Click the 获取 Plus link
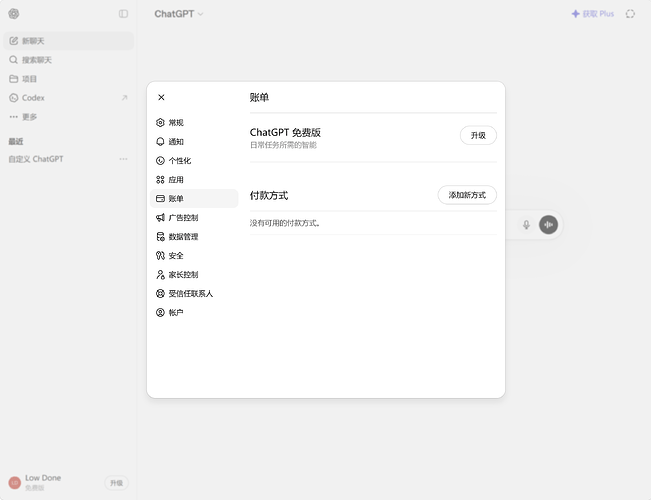651x500 pixels. [x=593, y=14]
